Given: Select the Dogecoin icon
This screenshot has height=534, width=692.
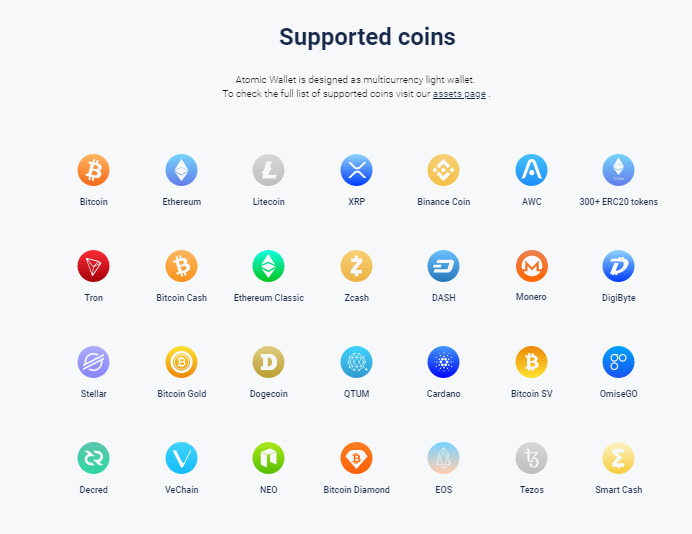Looking at the screenshot, I should click(268, 362).
